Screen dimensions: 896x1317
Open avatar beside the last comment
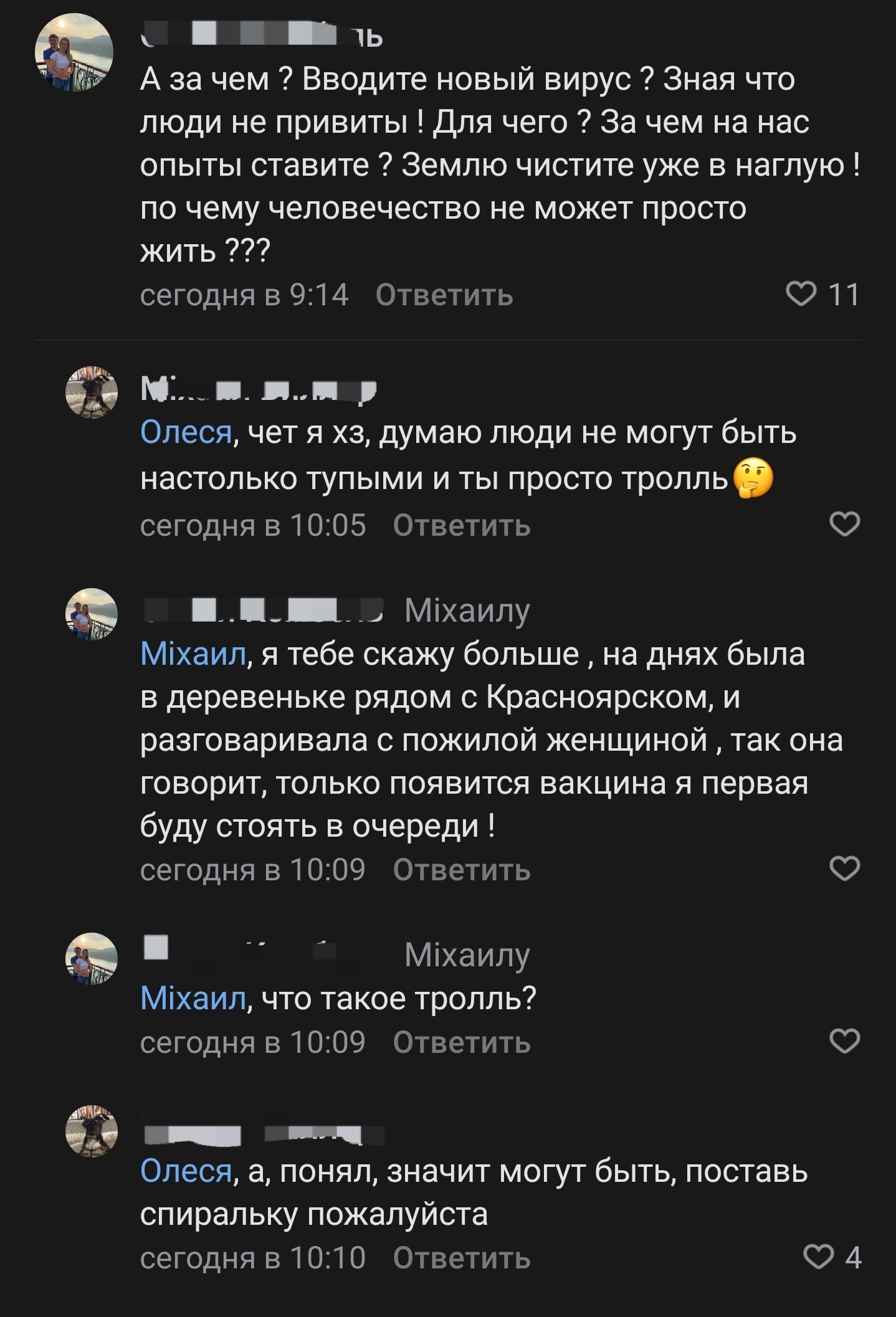point(92,1131)
